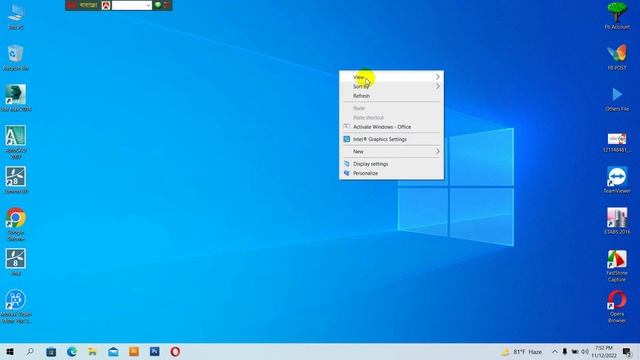
Task: Click the red logo at keyboard toolbar left
Action: pyautogui.click(x=72, y=5)
